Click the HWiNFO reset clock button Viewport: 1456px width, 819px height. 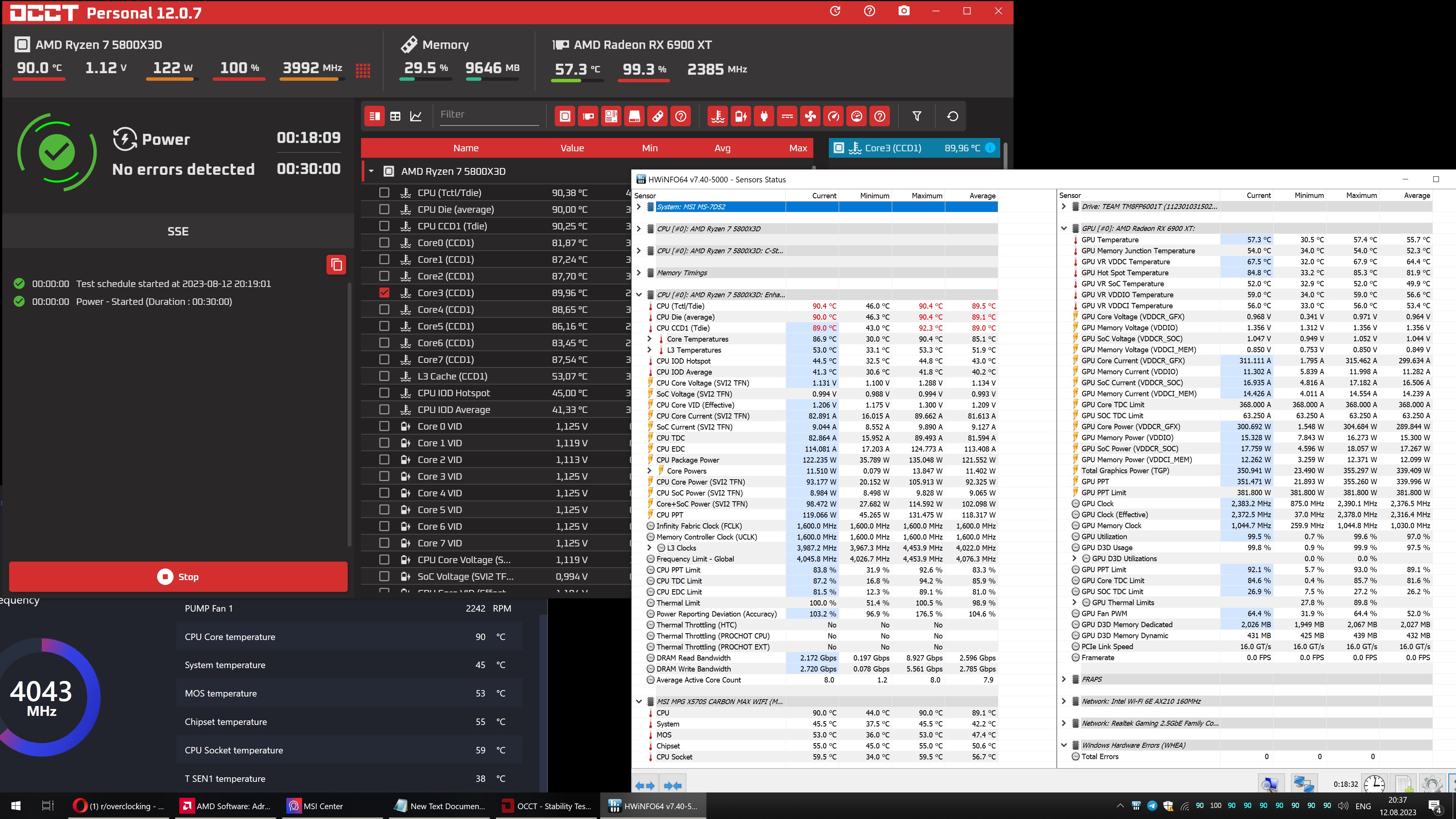click(1374, 784)
